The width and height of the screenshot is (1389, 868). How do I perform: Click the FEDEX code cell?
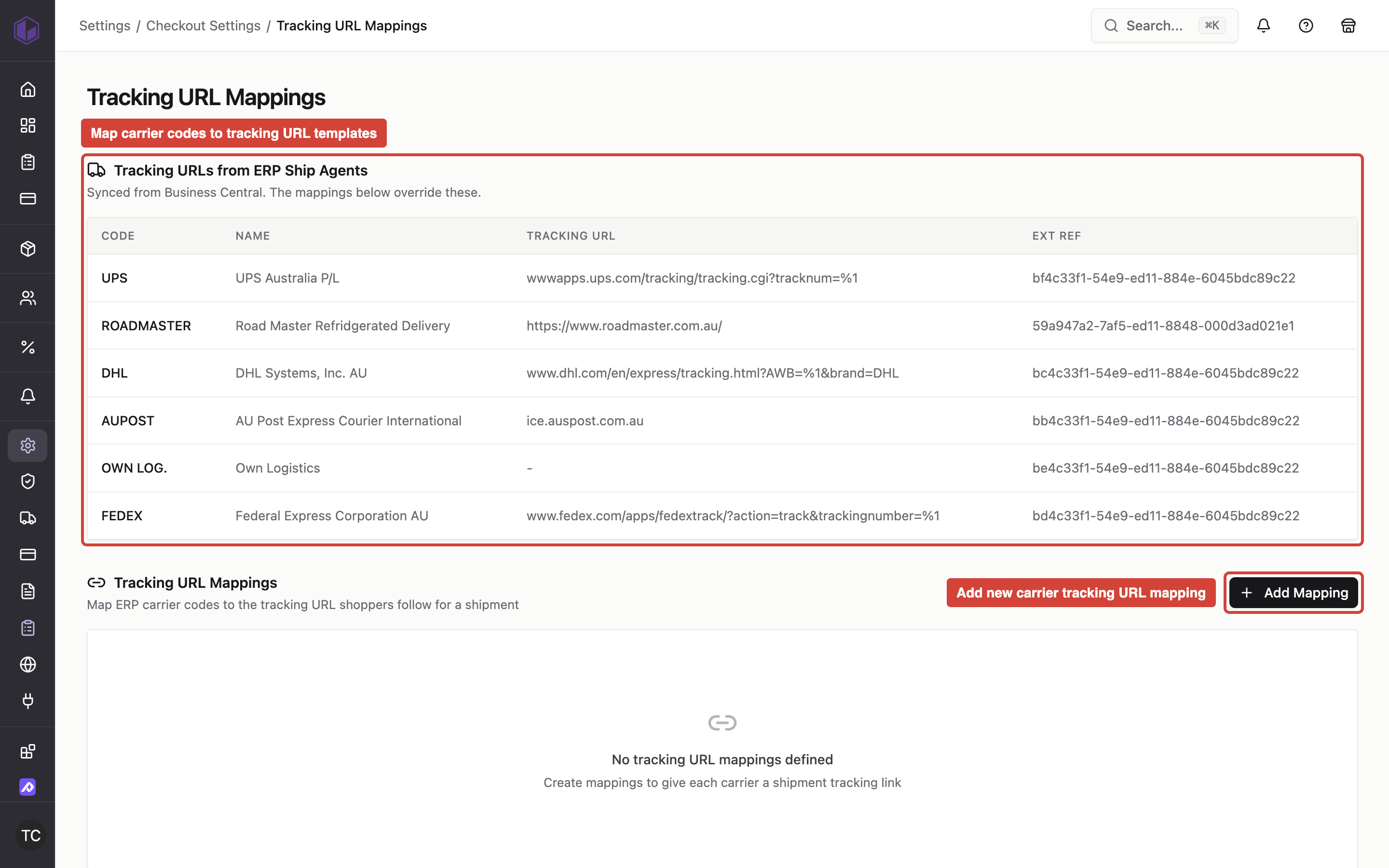tap(122, 515)
